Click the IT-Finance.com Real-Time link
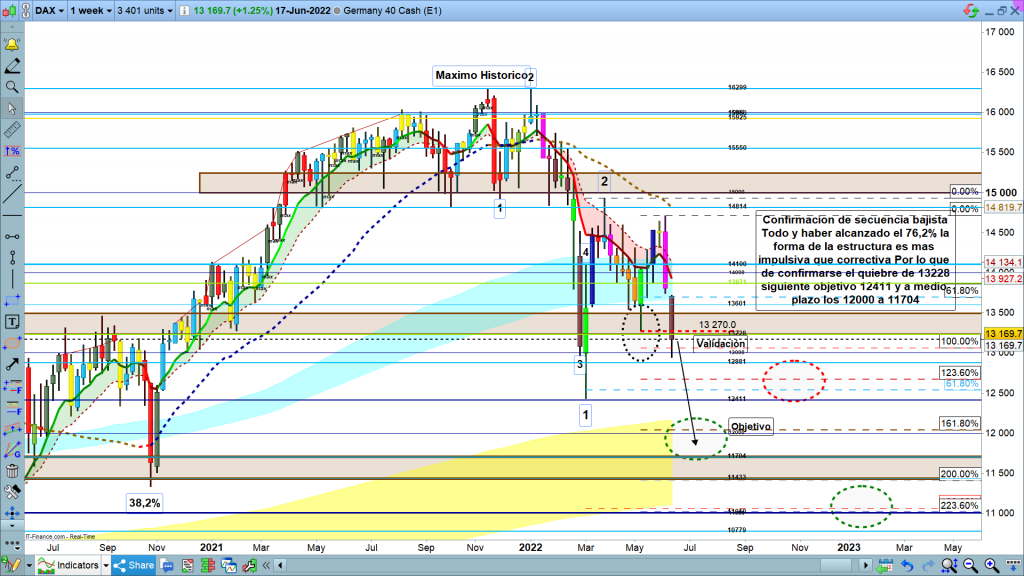Screen dimensions: 1024x576 pos(60,537)
